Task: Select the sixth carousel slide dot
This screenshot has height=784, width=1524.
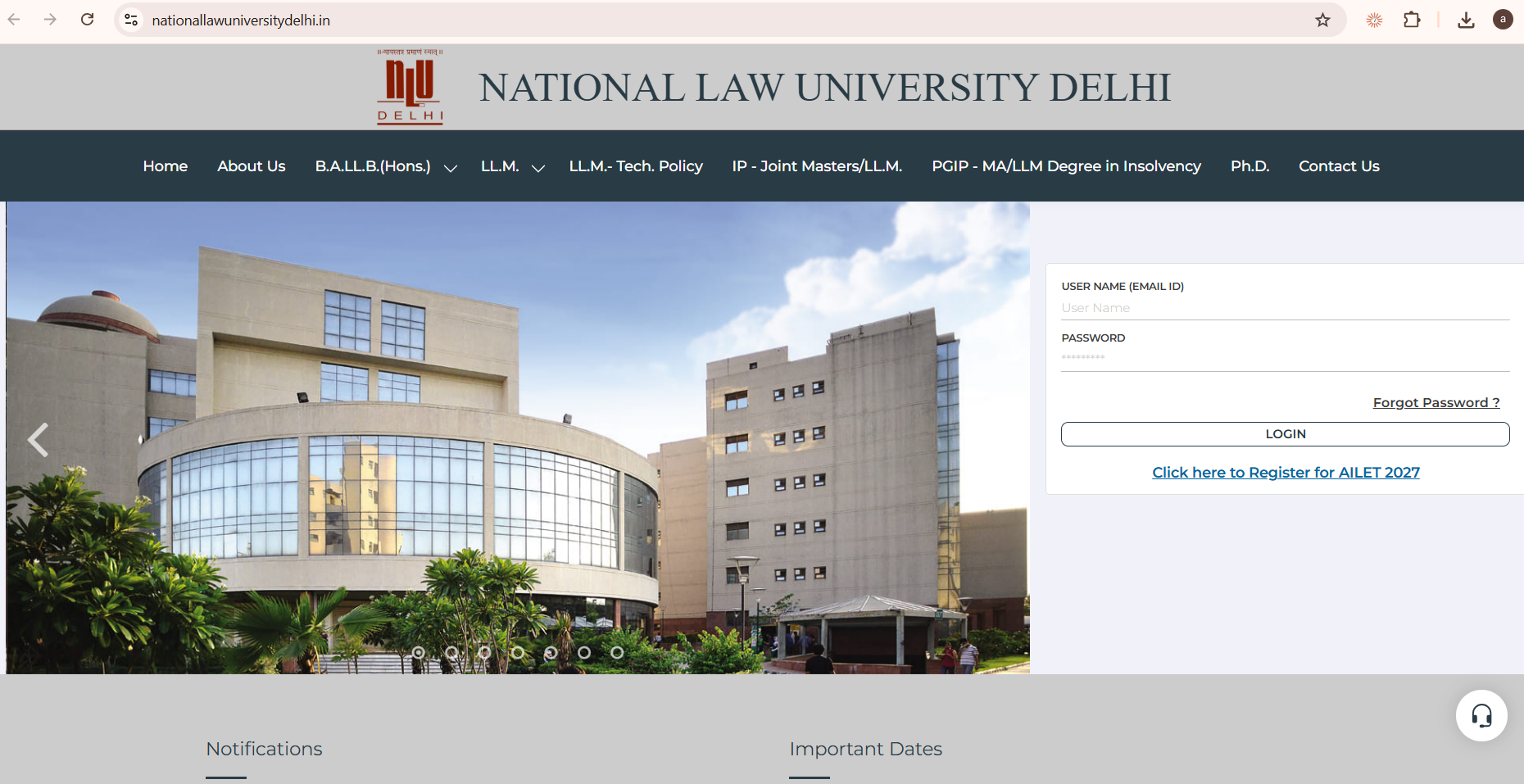Action: tap(584, 653)
